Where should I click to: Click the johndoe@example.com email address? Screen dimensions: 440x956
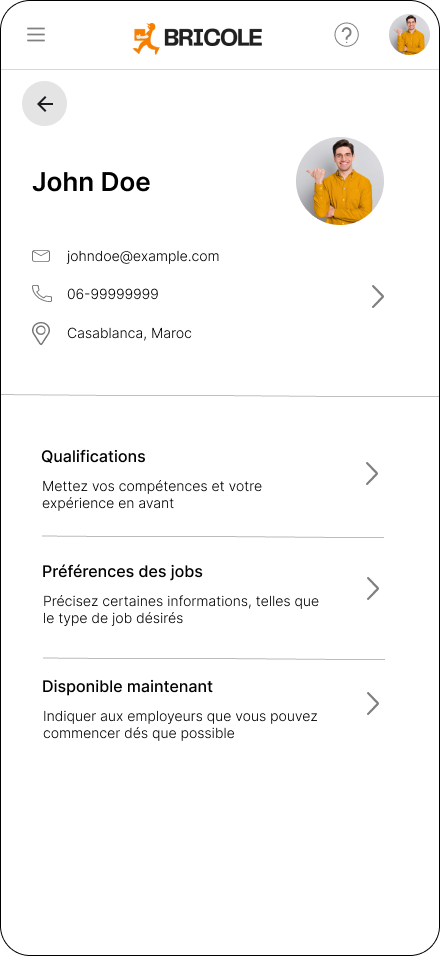pyautogui.click(x=143, y=257)
